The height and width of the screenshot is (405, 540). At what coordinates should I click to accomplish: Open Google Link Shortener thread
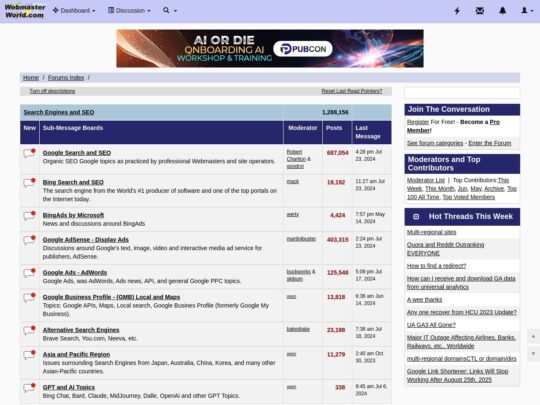coord(457,375)
